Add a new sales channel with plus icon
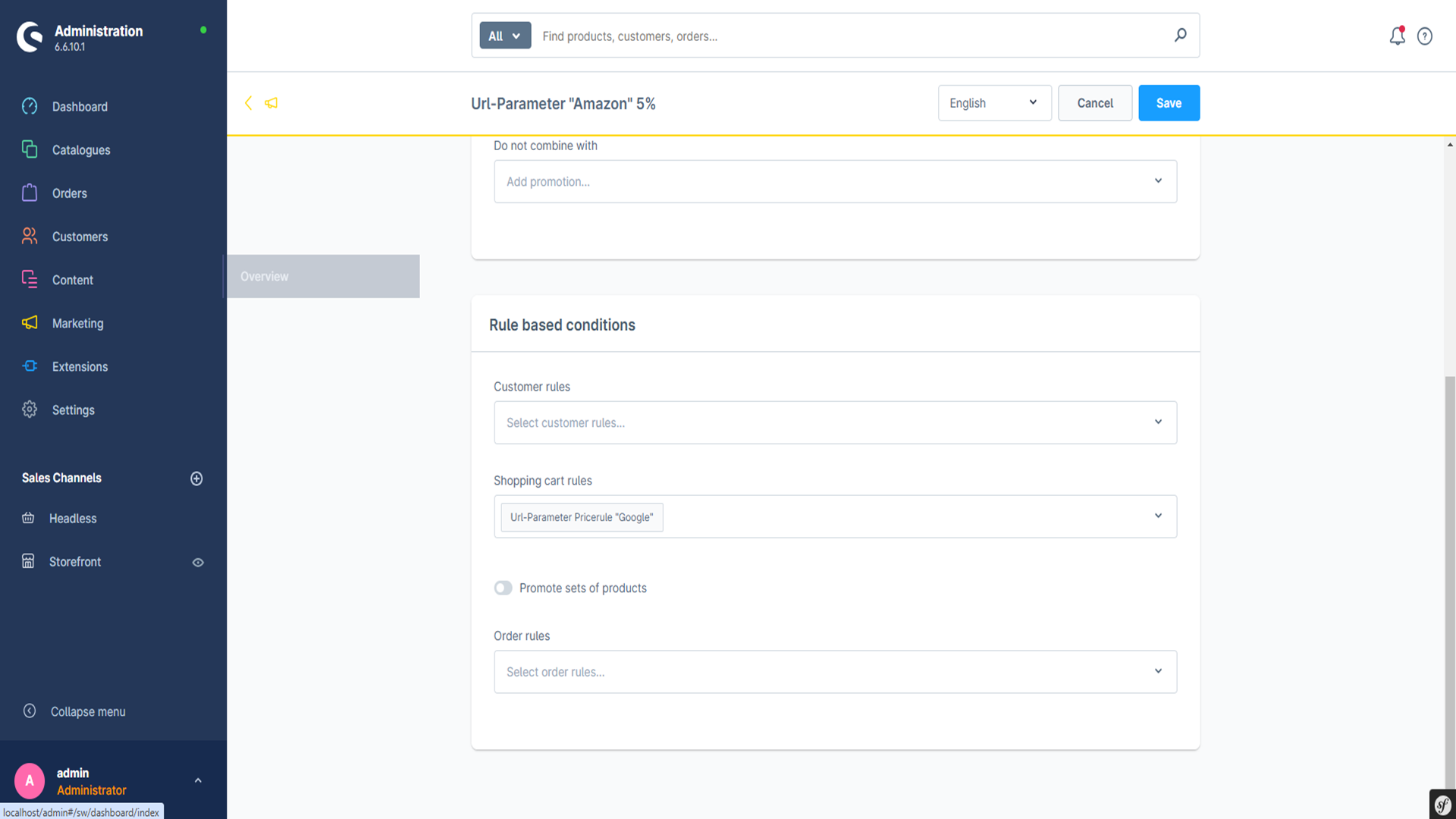Screen dimensions: 1456x819 tap(196, 479)
